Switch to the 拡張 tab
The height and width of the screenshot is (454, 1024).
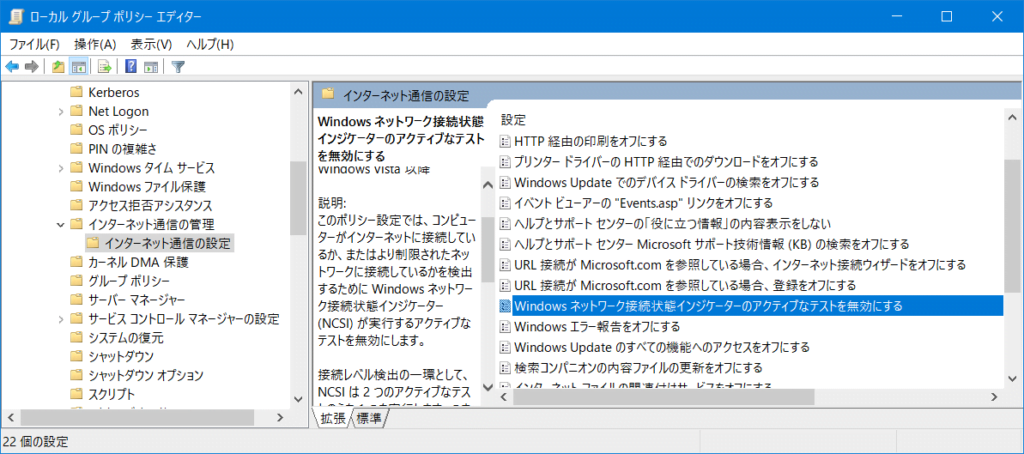click(x=333, y=420)
